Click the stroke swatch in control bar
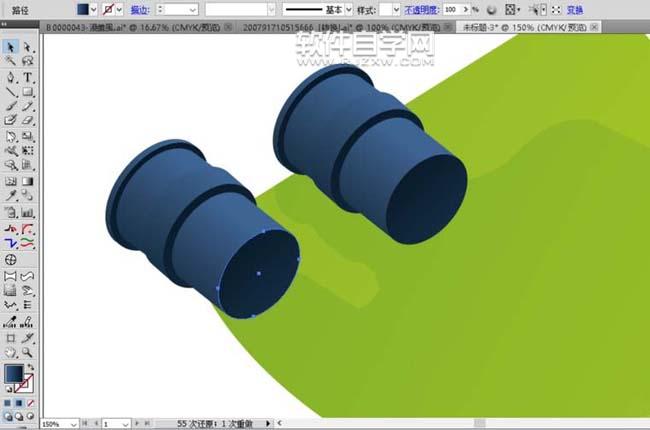This screenshot has width=650, height=430. 108,9
